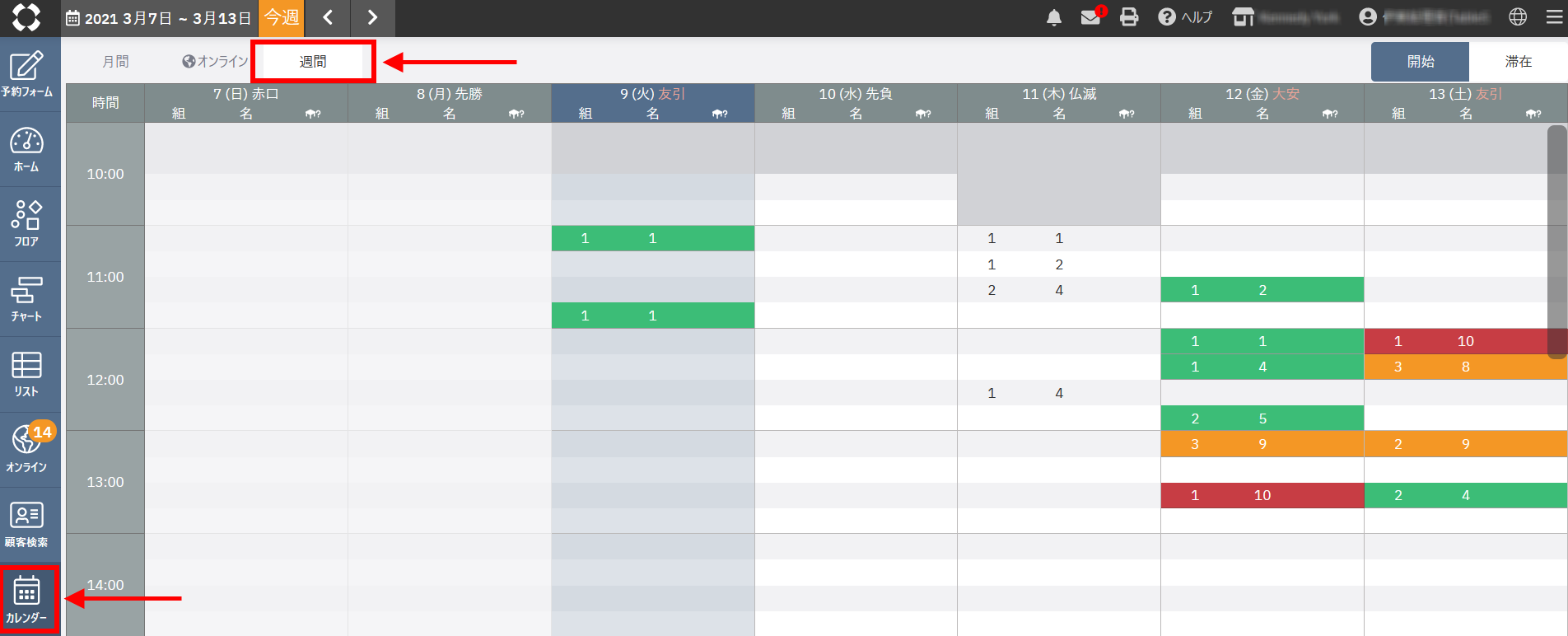Click the umbrella icon in the 13(土) column
The image size is (1568, 636).
1533,114
